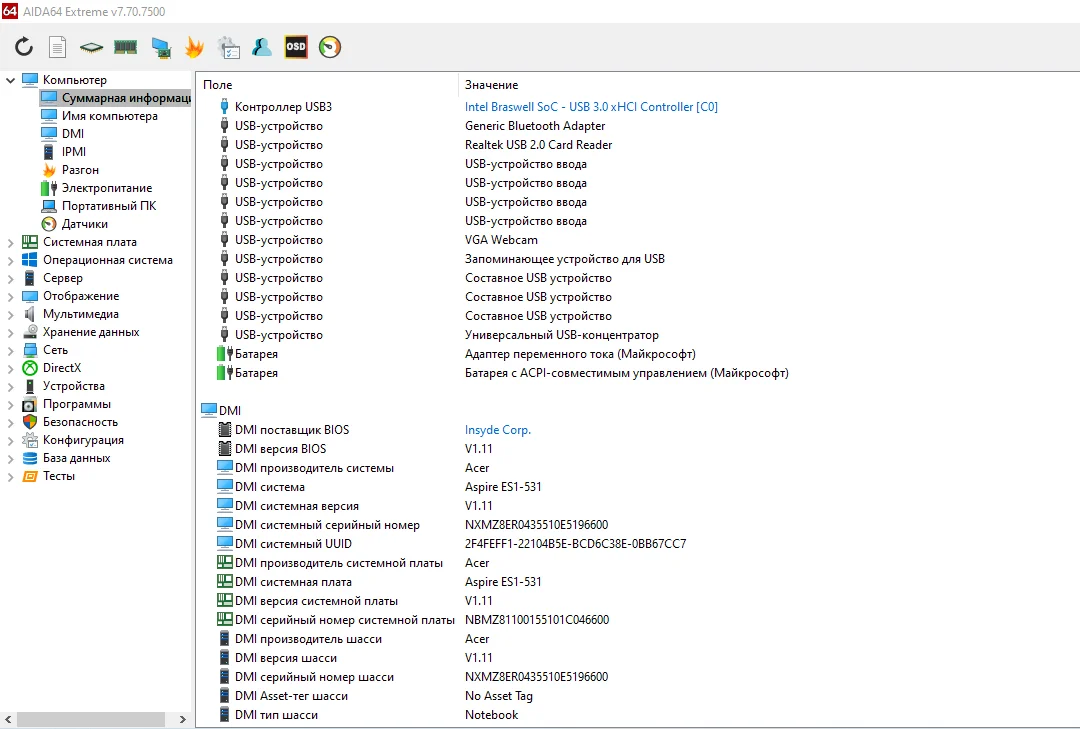Expand the DirectX tree node
The width and height of the screenshot is (1080, 729).
point(10,368)
